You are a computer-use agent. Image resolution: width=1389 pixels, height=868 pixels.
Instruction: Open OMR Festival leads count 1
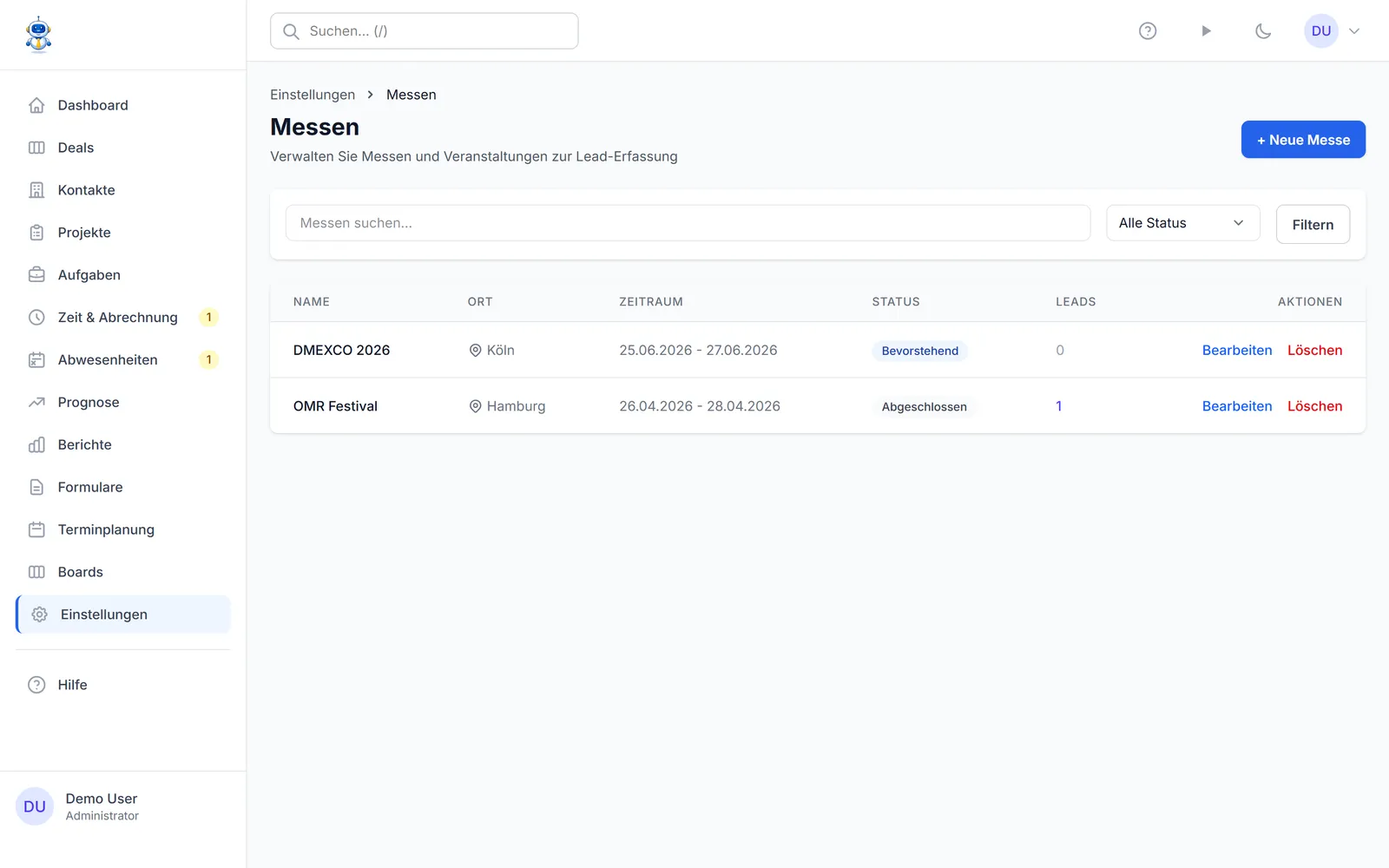(x=1059, y=406)
